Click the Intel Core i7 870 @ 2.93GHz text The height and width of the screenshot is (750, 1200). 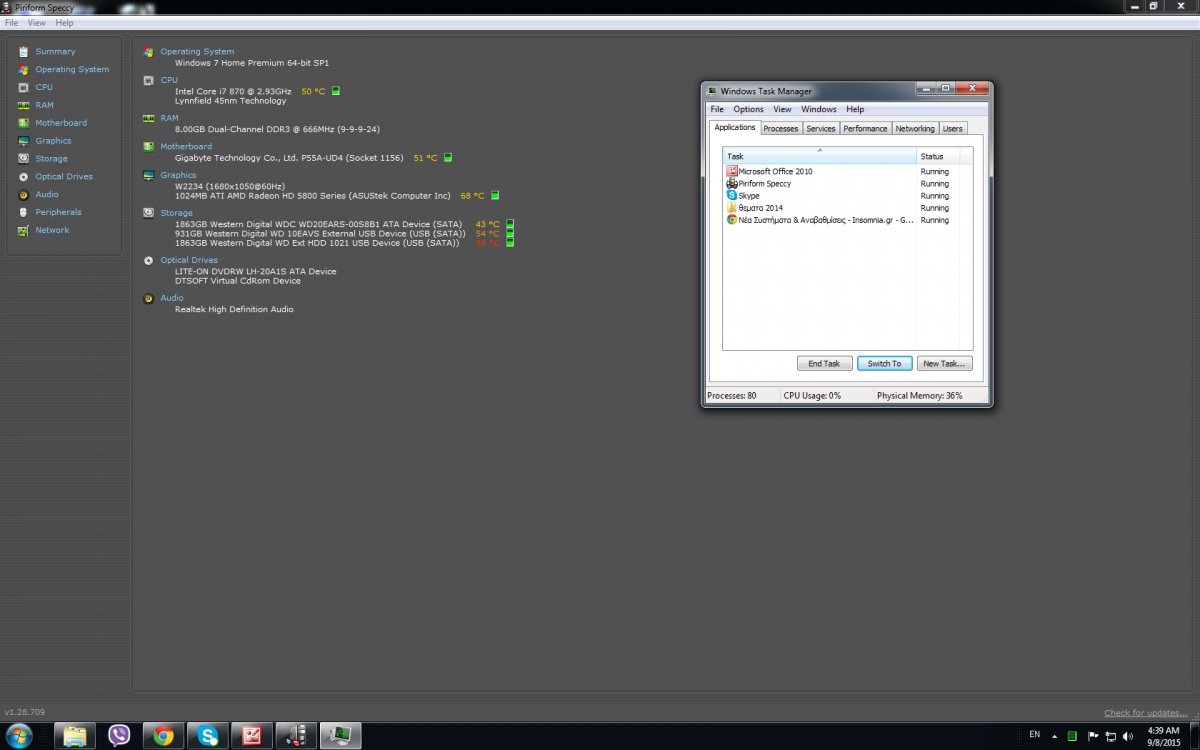point(233,91)
